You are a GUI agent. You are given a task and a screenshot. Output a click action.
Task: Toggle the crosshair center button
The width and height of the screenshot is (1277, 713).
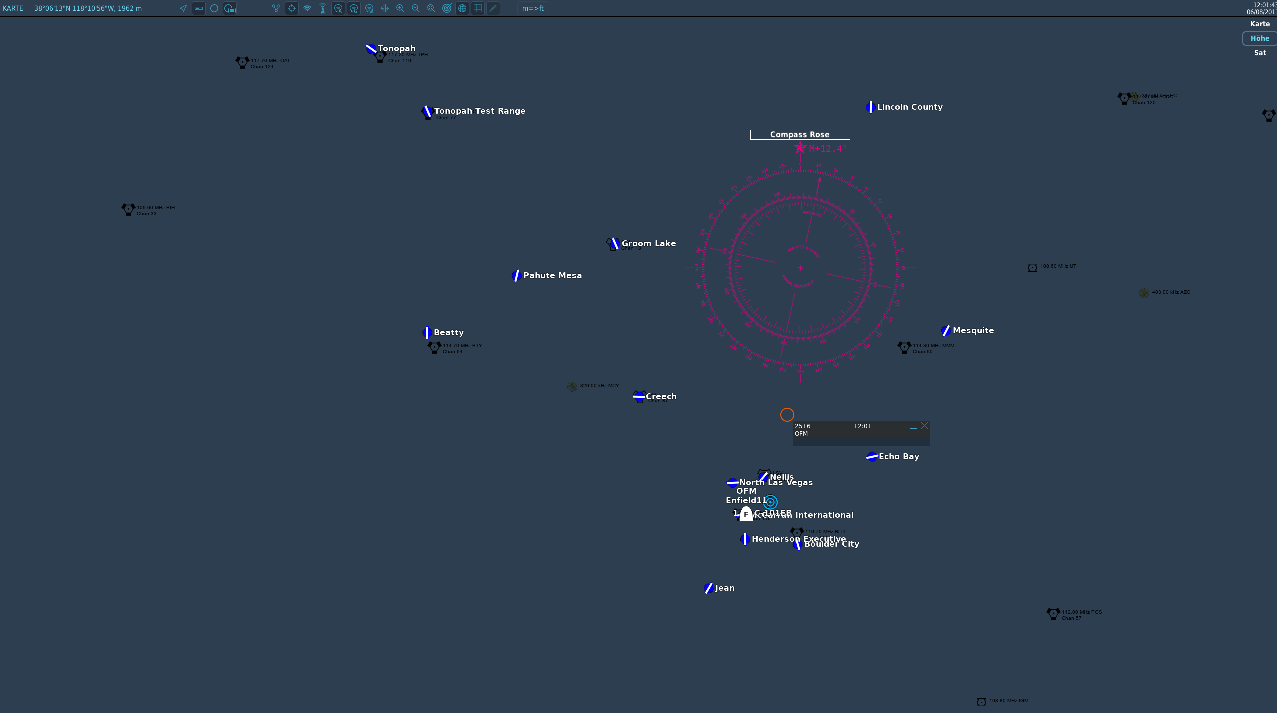[x=291, y=8]
